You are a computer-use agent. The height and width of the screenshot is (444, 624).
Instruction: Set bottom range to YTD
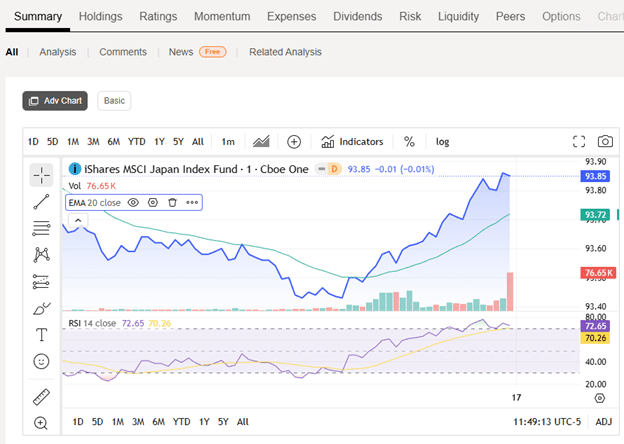[x=181, y=422]
